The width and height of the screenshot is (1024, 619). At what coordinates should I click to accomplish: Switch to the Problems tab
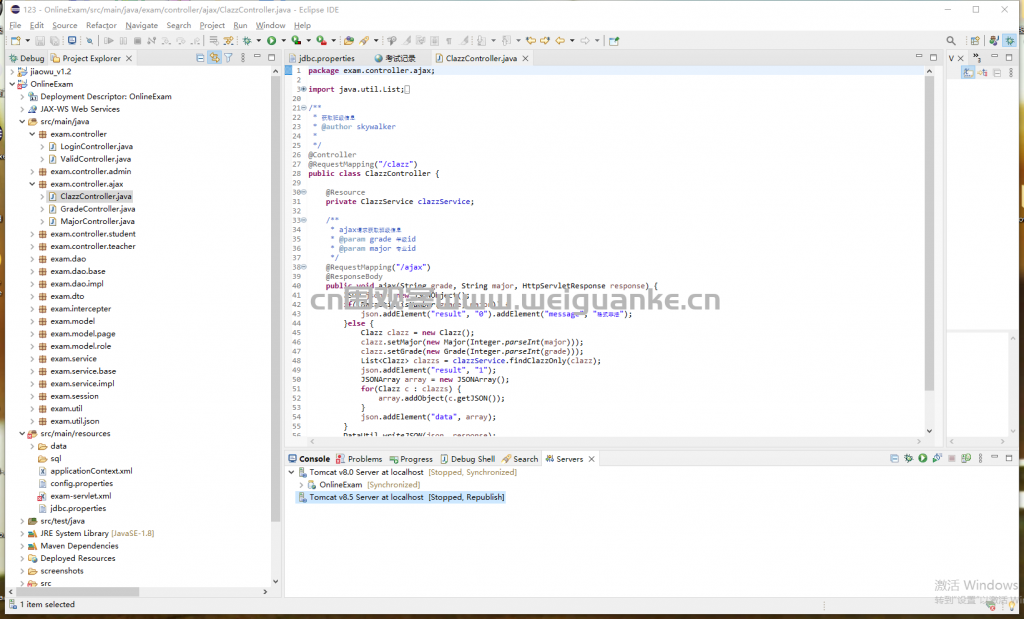(x=364, y=458)
